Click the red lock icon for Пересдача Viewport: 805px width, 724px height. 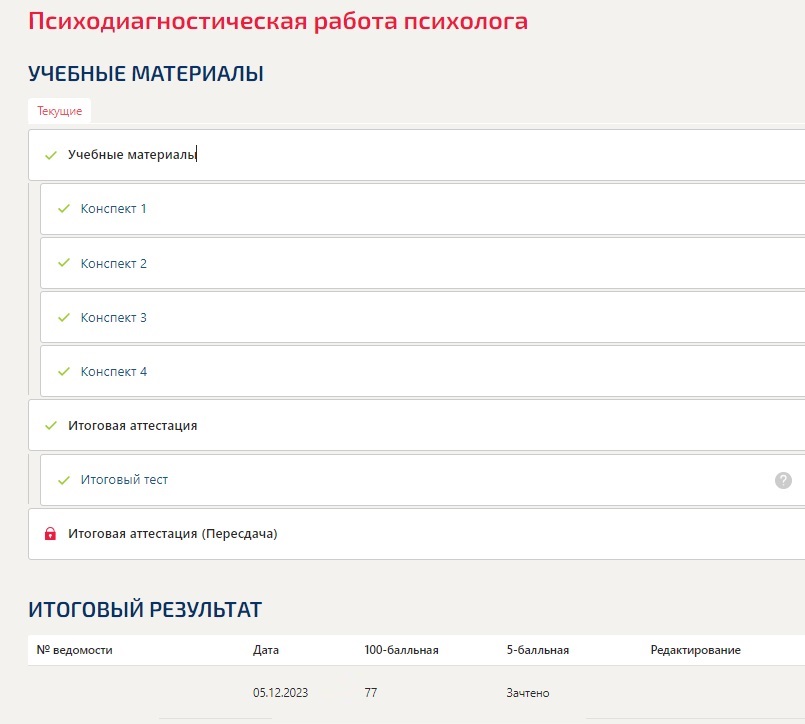[51, 534]
